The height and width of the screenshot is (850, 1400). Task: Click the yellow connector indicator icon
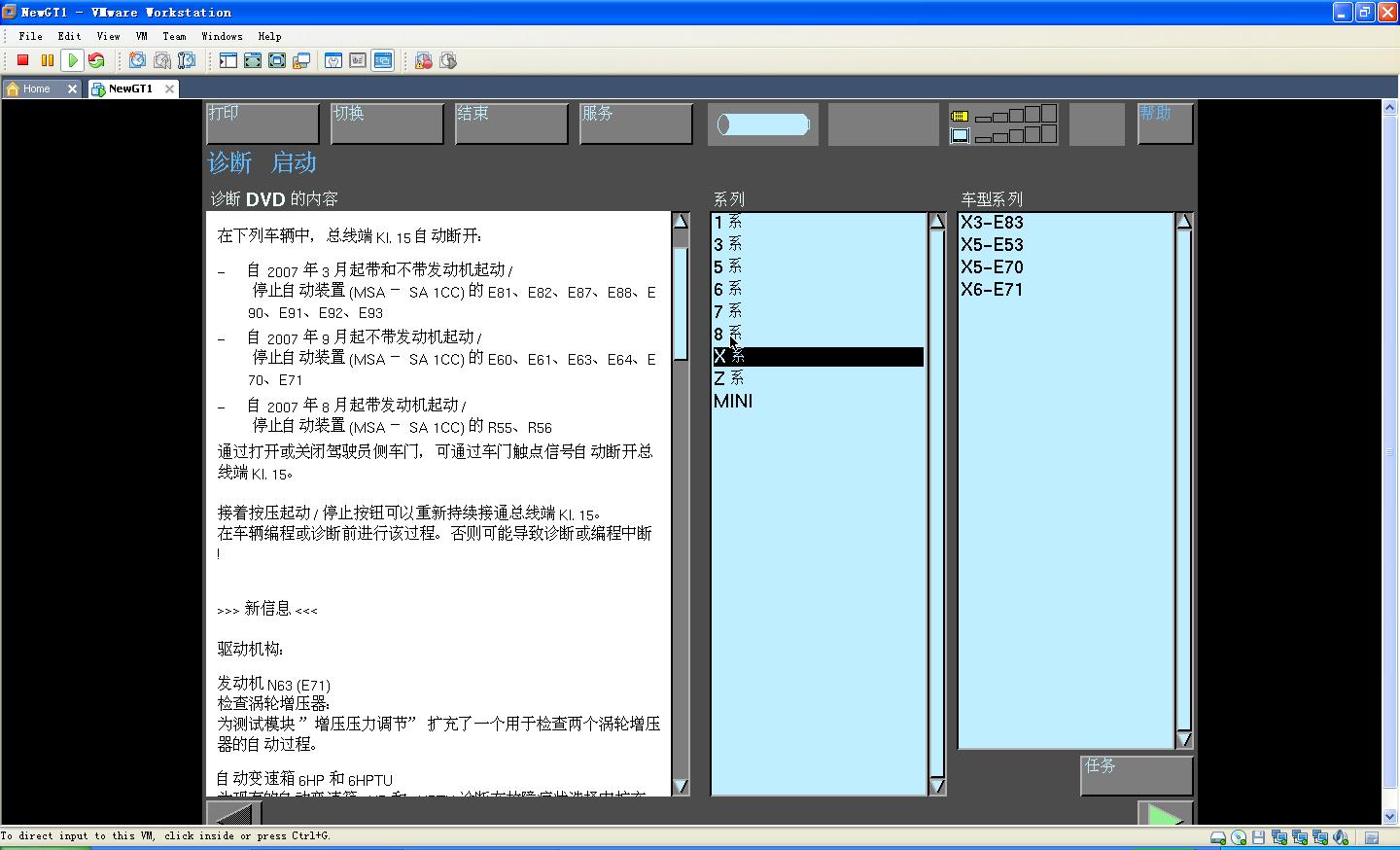tap(960, 116)
